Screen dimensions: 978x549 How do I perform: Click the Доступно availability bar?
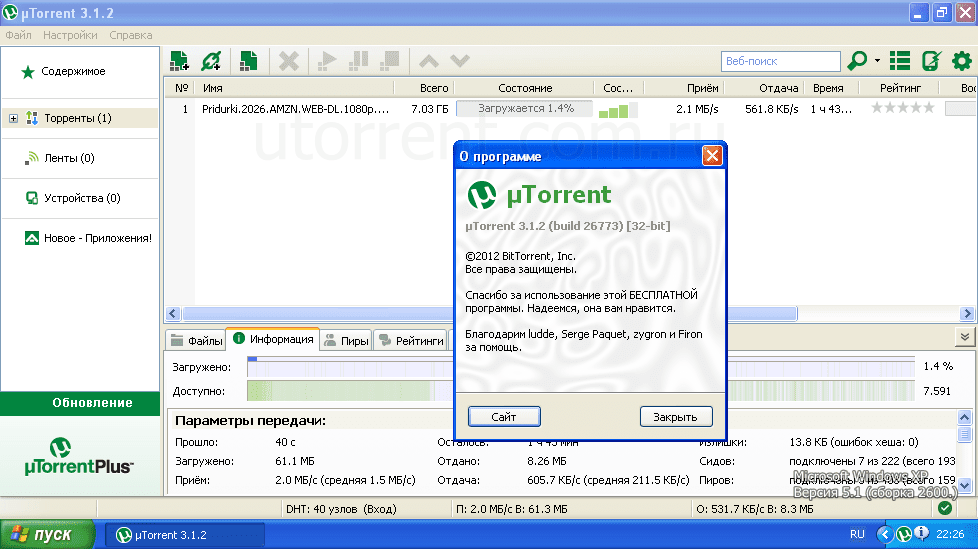click(581, 391)
